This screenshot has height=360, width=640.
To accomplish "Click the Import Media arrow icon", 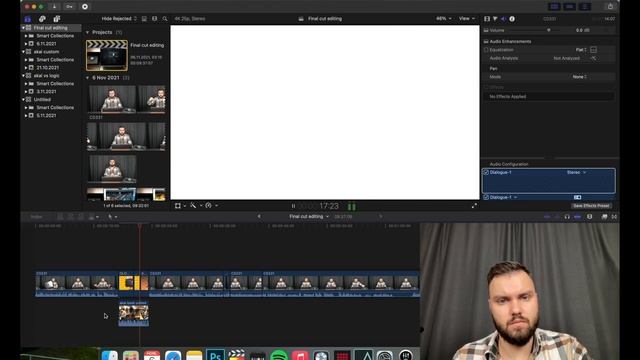I will 54,7.
